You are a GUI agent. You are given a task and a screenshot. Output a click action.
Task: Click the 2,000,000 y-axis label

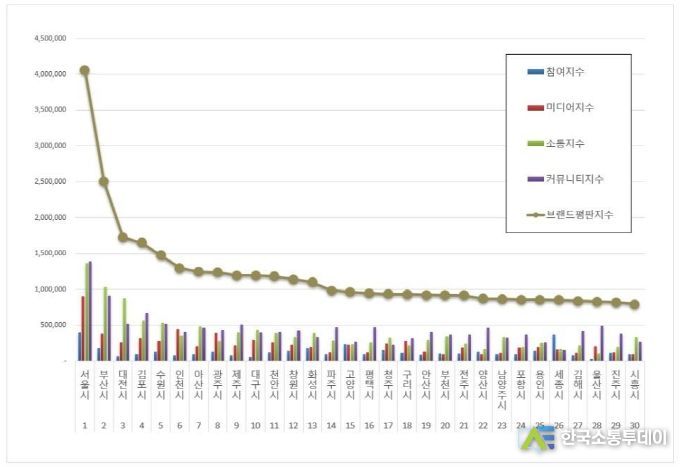point(50,217)
